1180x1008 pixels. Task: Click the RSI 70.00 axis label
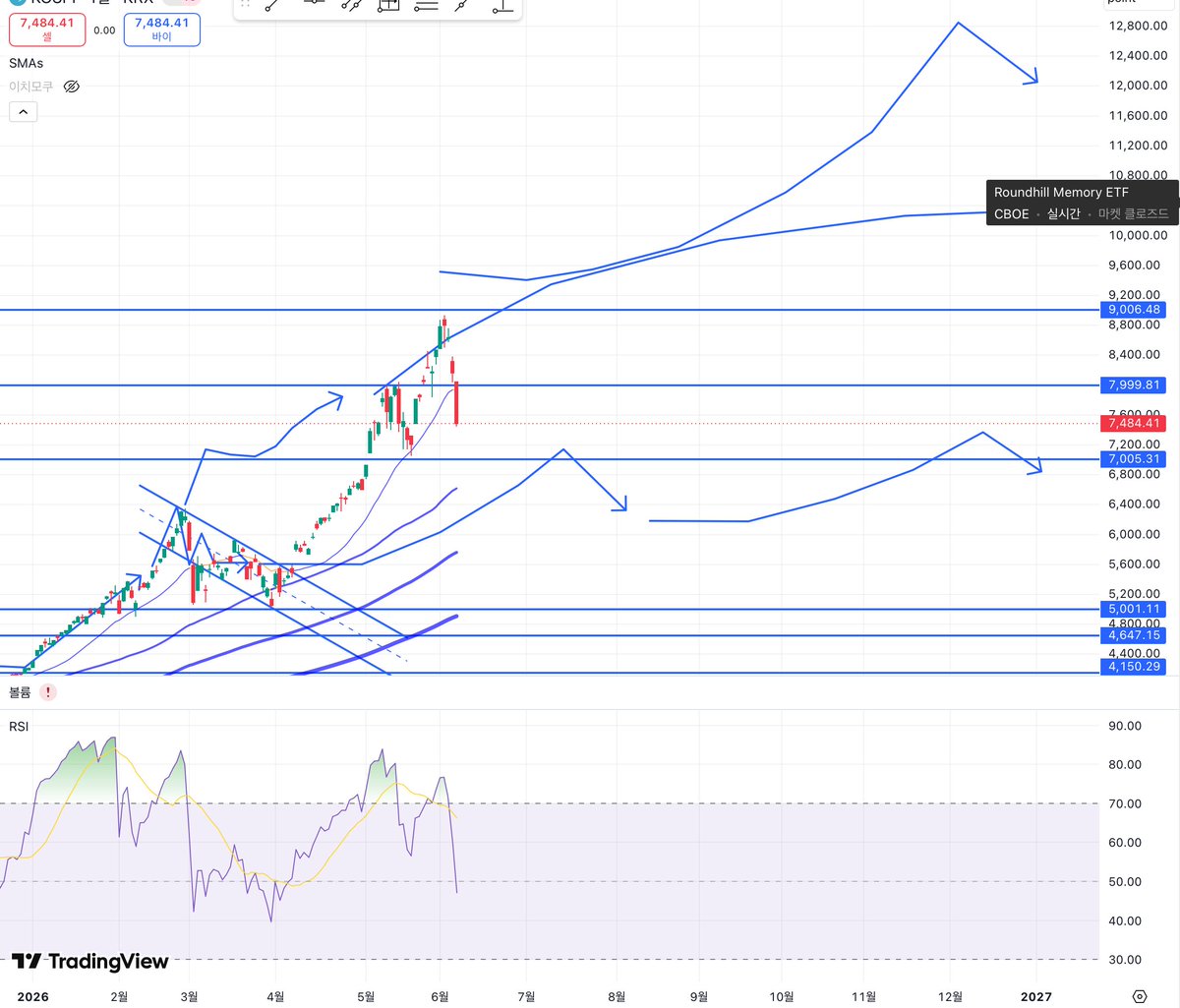[x=1124, y=803]
